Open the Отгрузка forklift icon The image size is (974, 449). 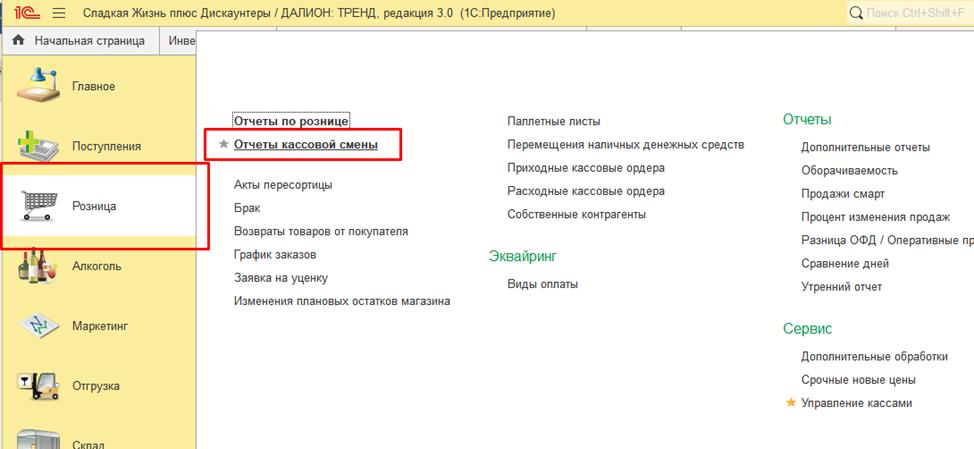coord(38,385)
